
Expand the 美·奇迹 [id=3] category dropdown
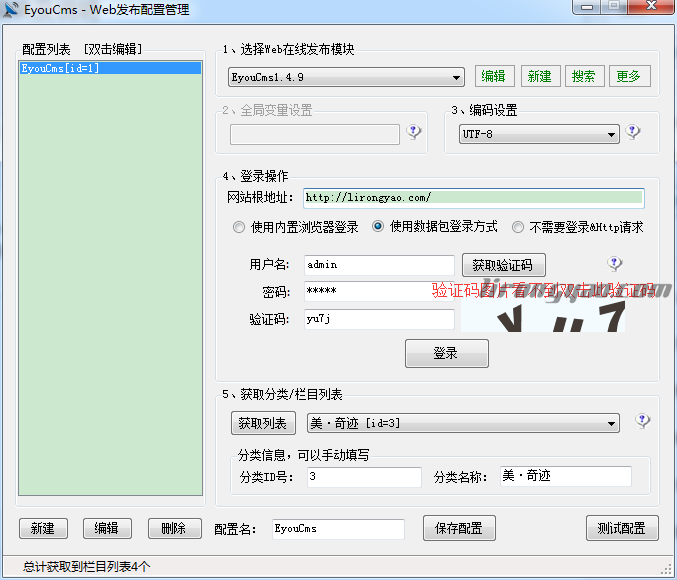tap(463, 423)
